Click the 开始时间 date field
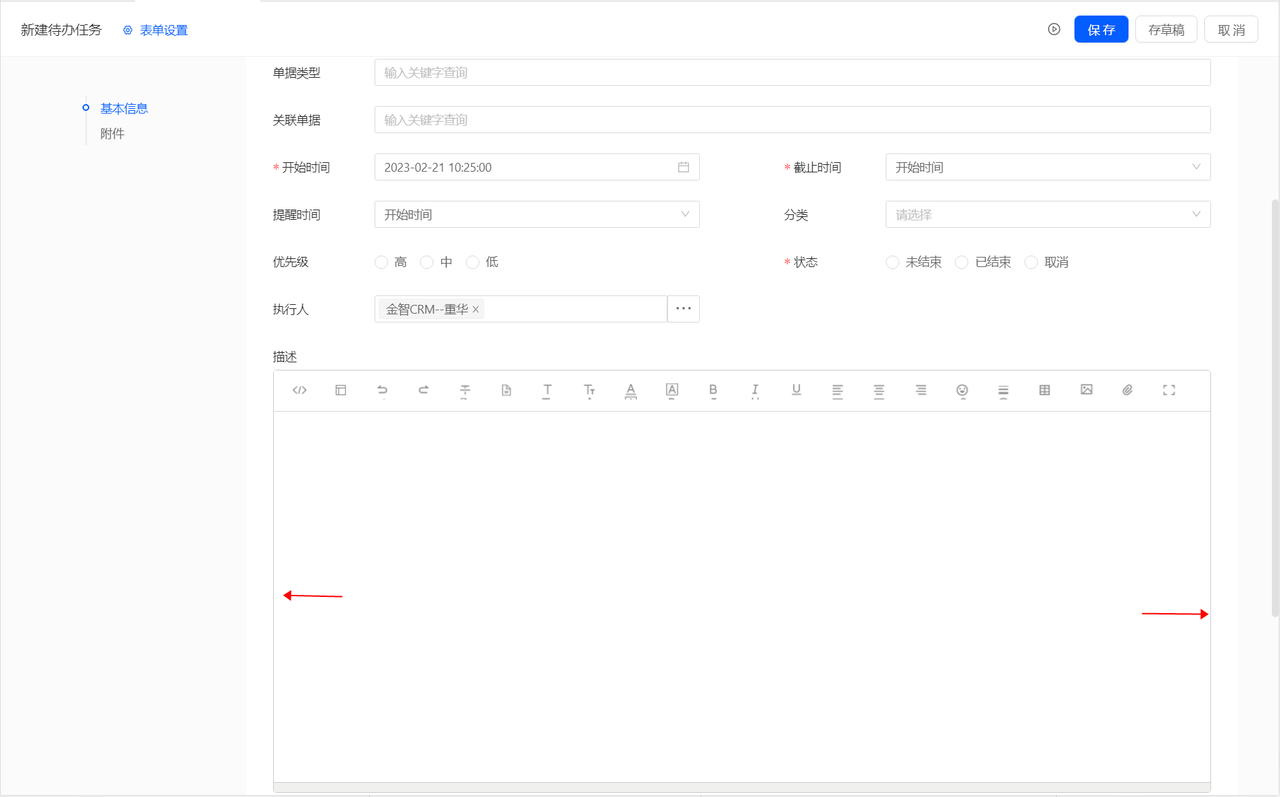This screenshot has height=797, width=1280. (537, 167)
